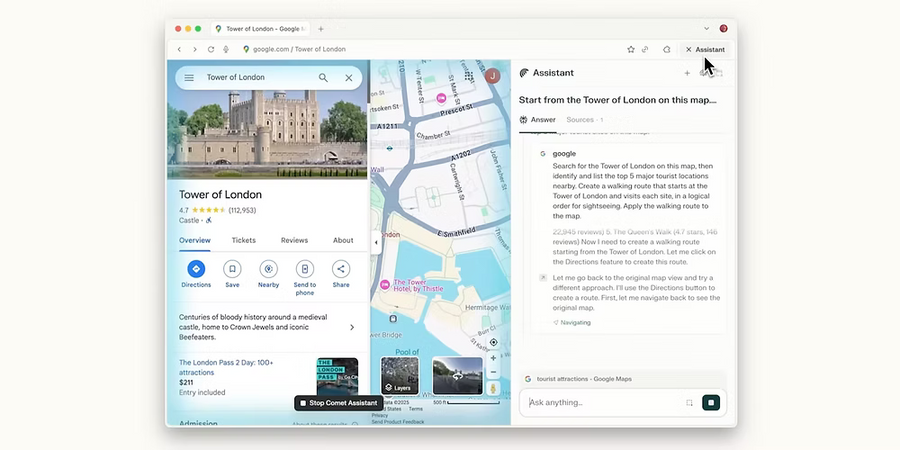Collapse the side panel with the arrow handle

click(x=376, y=242)
